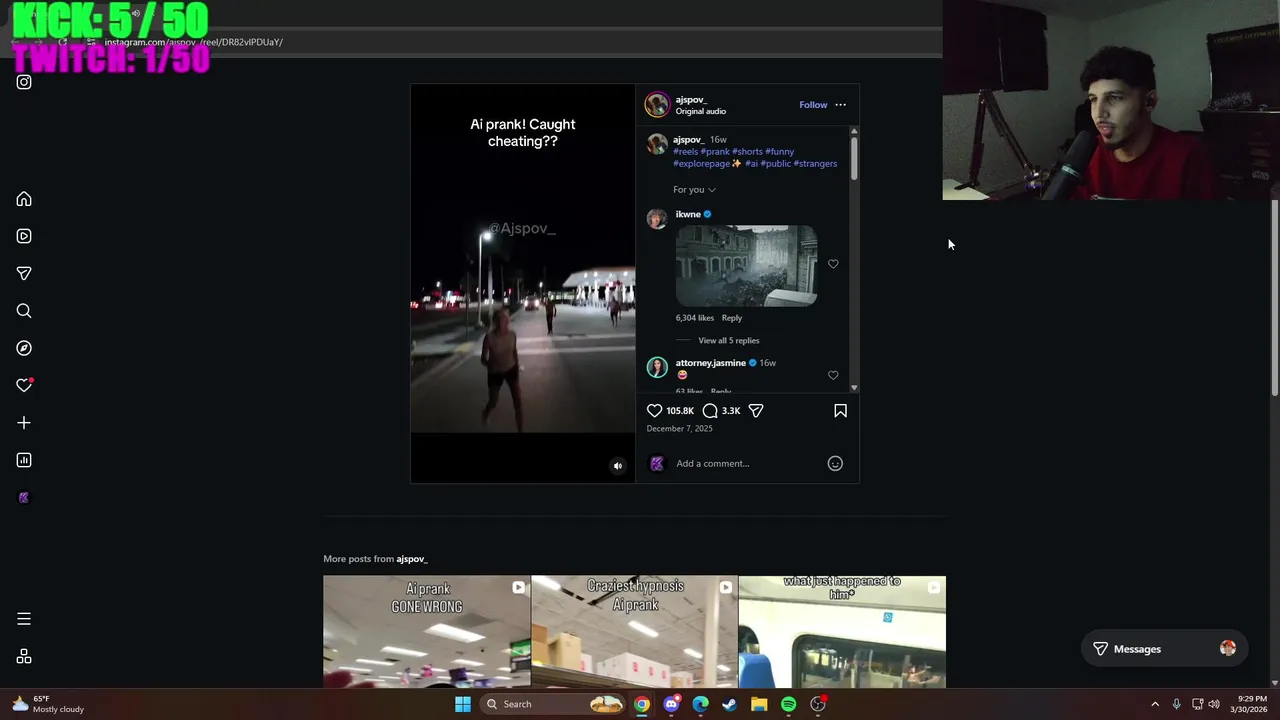Click the taskbar volume icon

tap(1214, 704)
